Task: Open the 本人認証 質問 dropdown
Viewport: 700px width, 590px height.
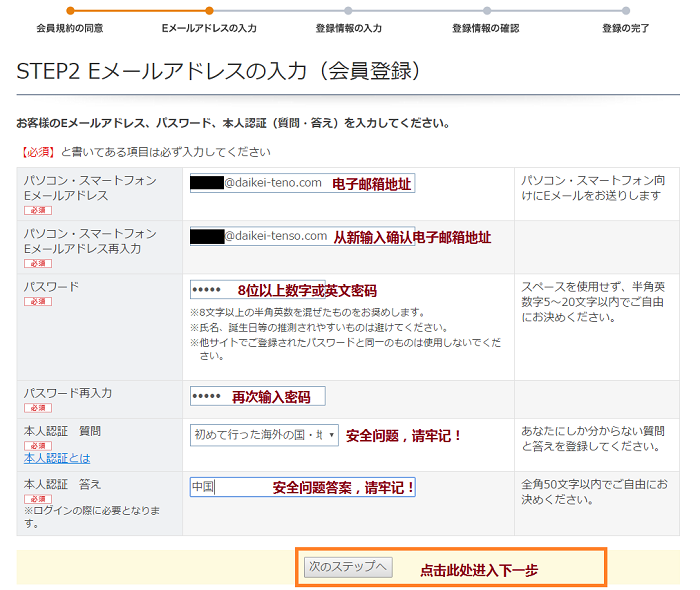Action: coord(264,436)
